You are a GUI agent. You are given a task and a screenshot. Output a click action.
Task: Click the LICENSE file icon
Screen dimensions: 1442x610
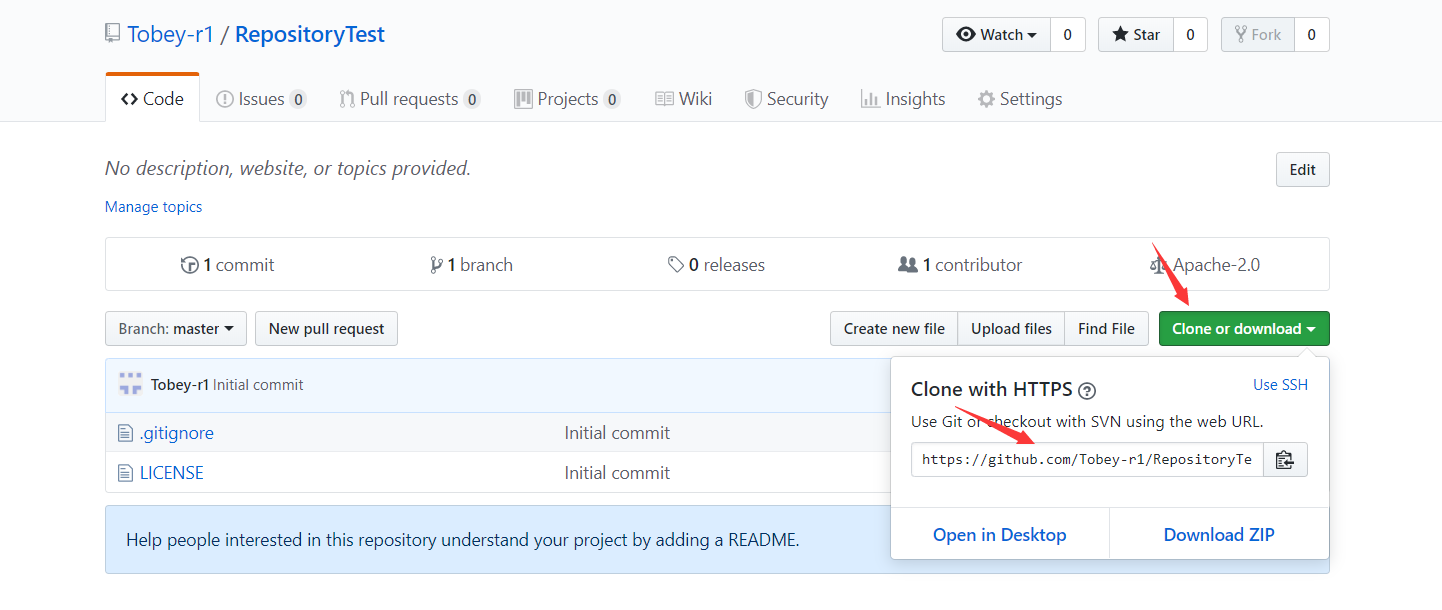click(125, 473)
